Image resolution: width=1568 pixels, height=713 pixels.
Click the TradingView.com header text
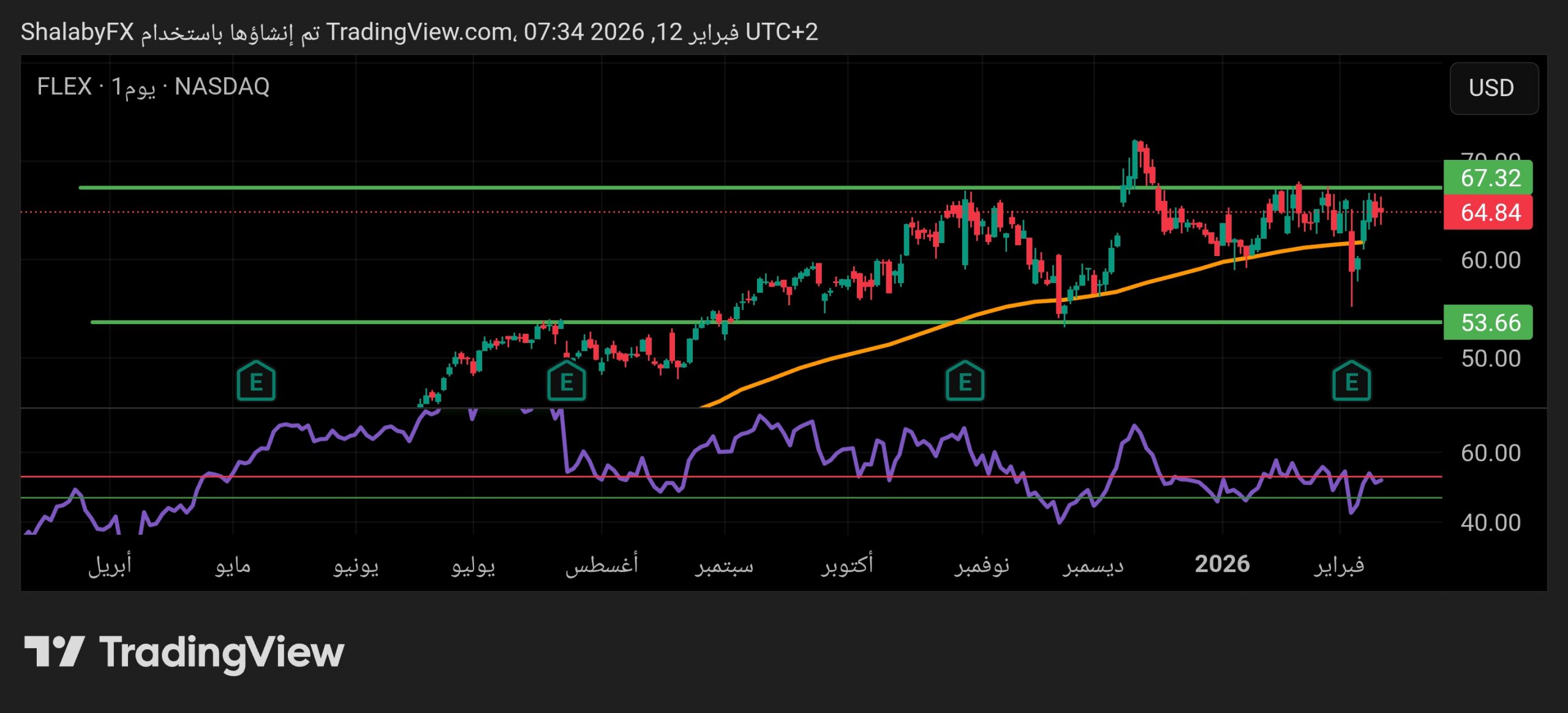point(420,32)
